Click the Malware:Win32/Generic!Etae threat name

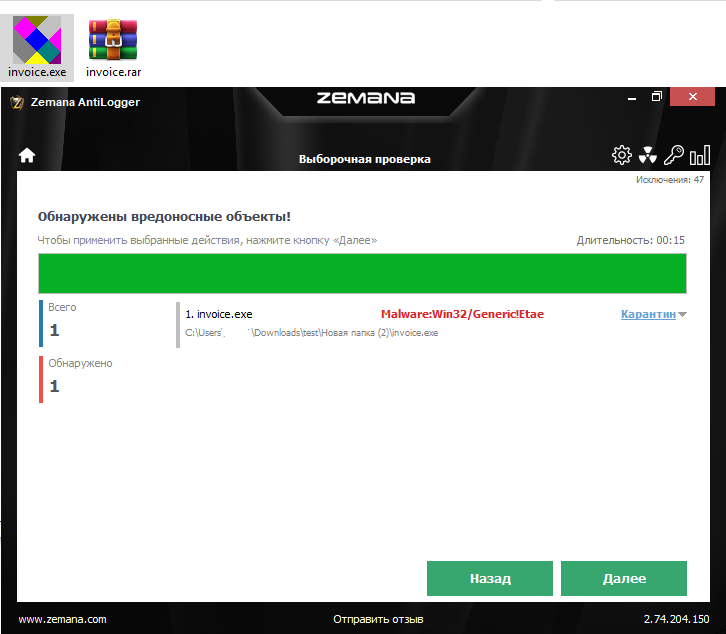pyautogui.click(x=462, y=314)
